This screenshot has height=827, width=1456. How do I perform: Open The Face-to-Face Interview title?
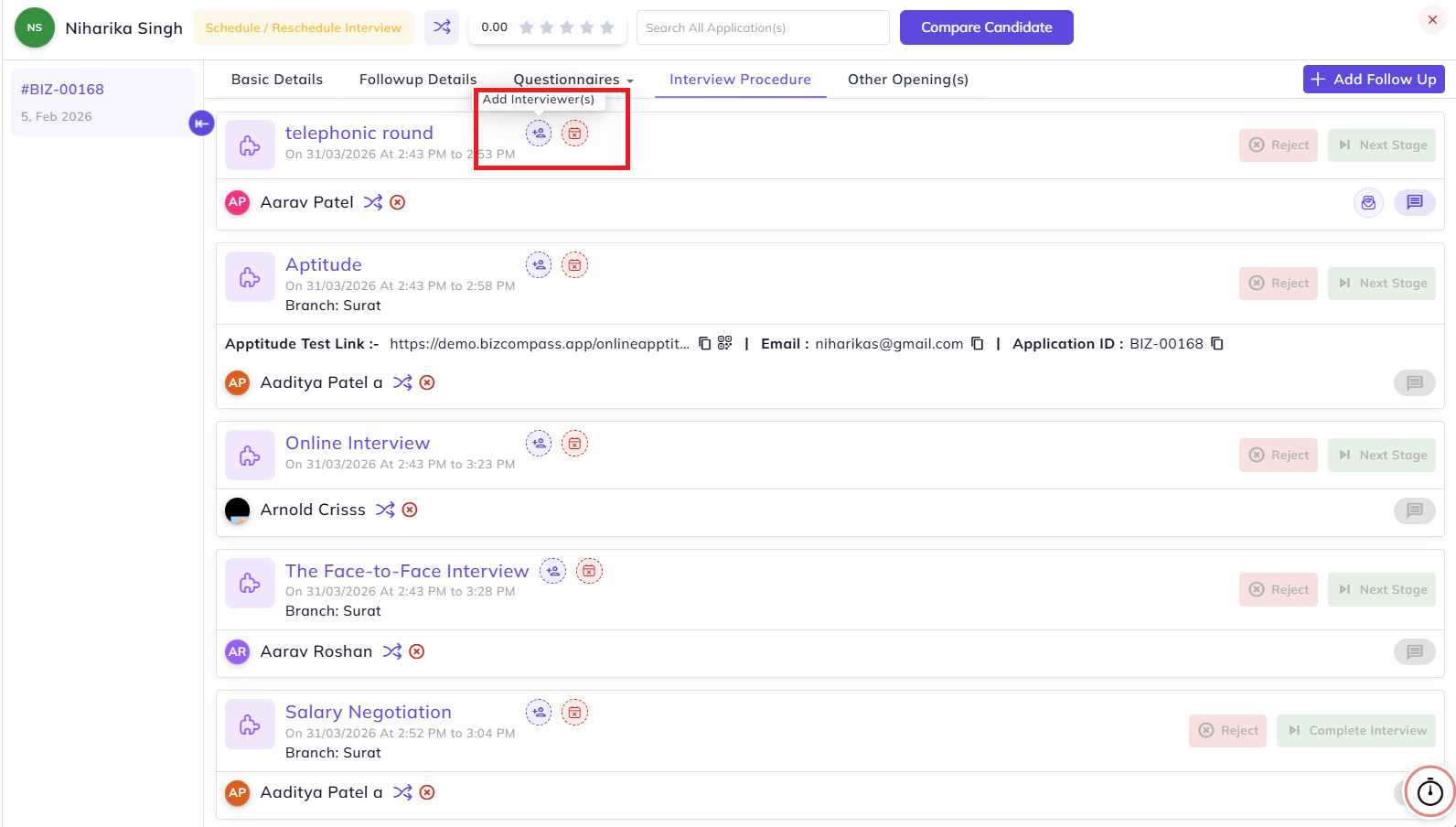[407, 572]
